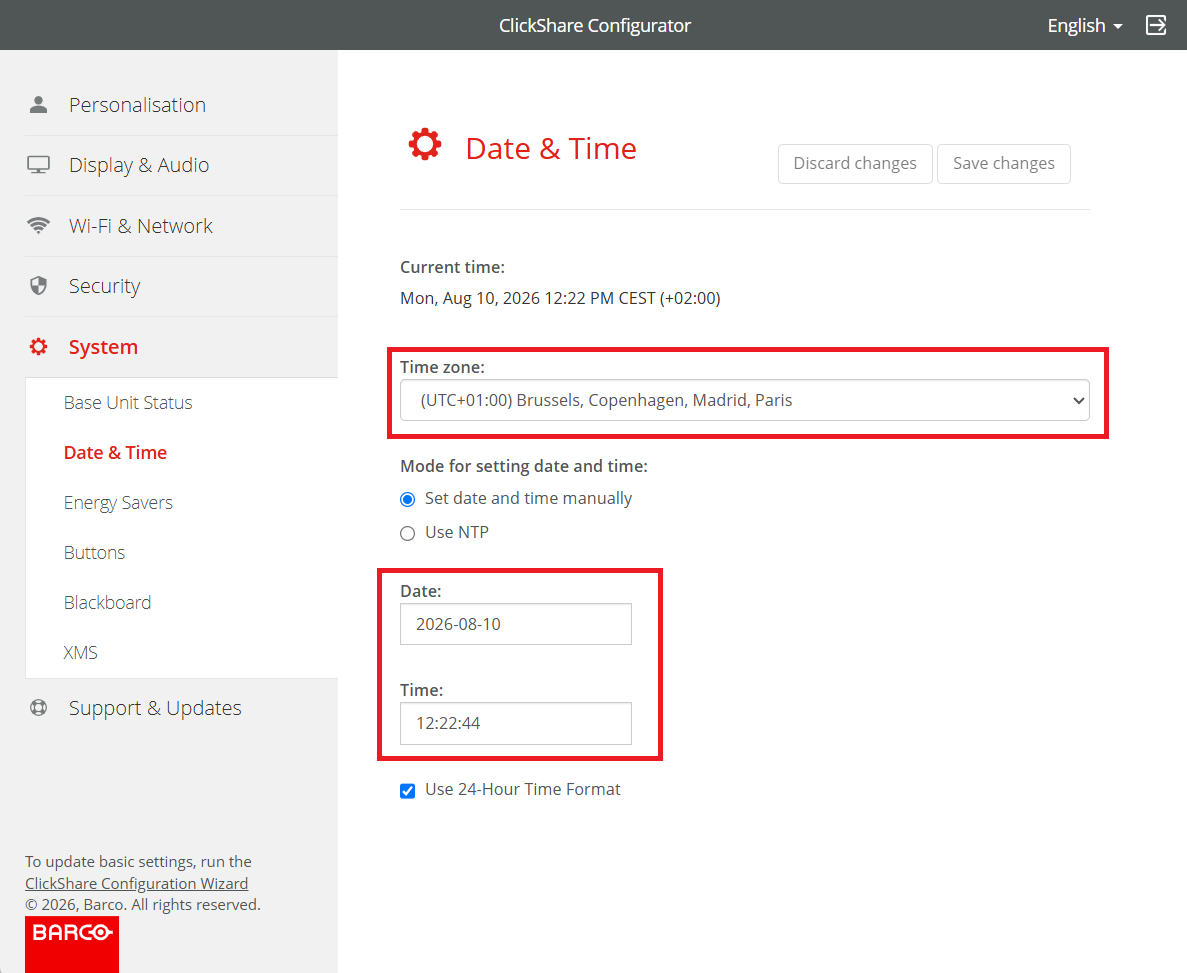Click the Barco logo
The width and height of the screenshot is (1187, 973).
72,944
